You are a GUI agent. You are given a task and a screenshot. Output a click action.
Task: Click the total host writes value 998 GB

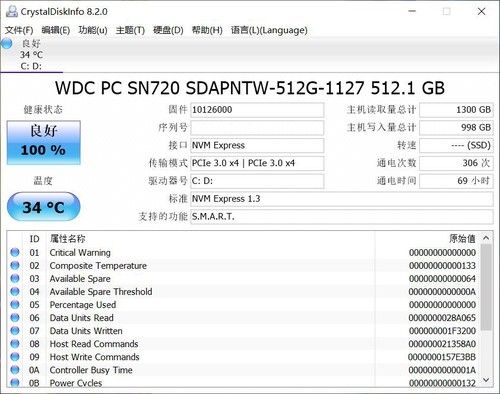pos(456,128)
